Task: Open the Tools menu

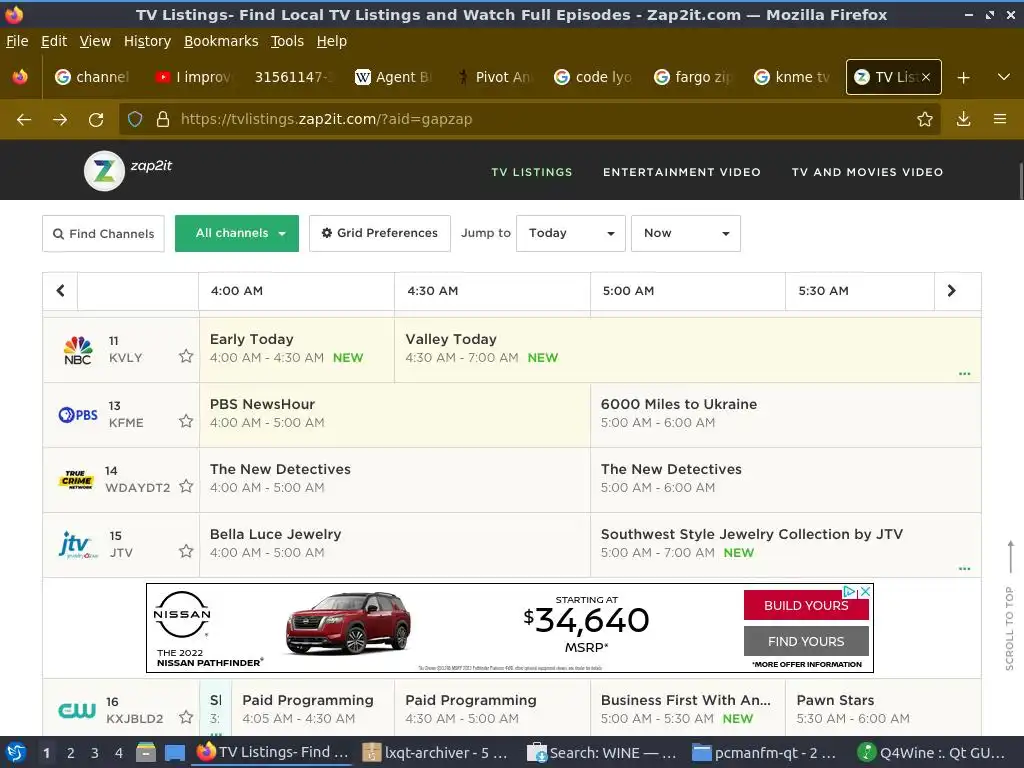Action: point(287,41)
